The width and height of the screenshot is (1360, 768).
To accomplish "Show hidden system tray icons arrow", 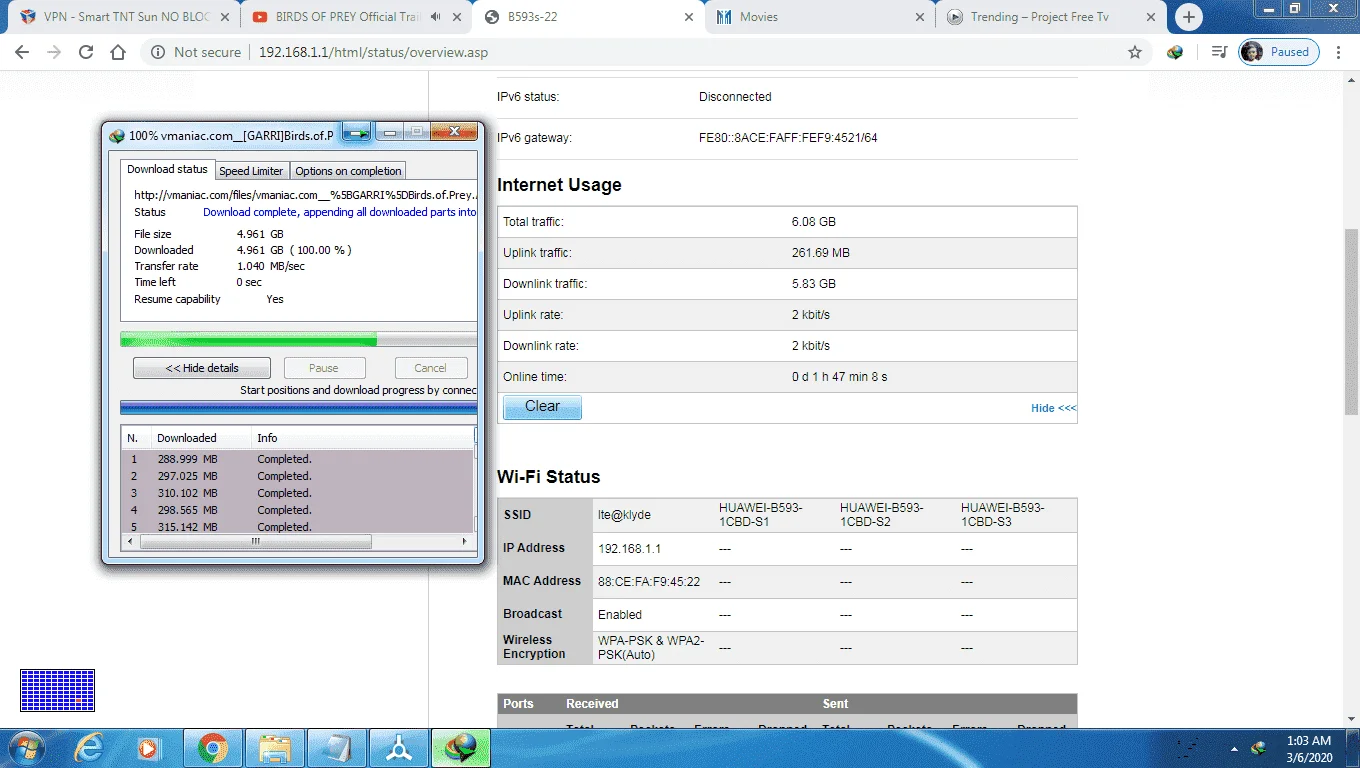I will click(1236, 748).
